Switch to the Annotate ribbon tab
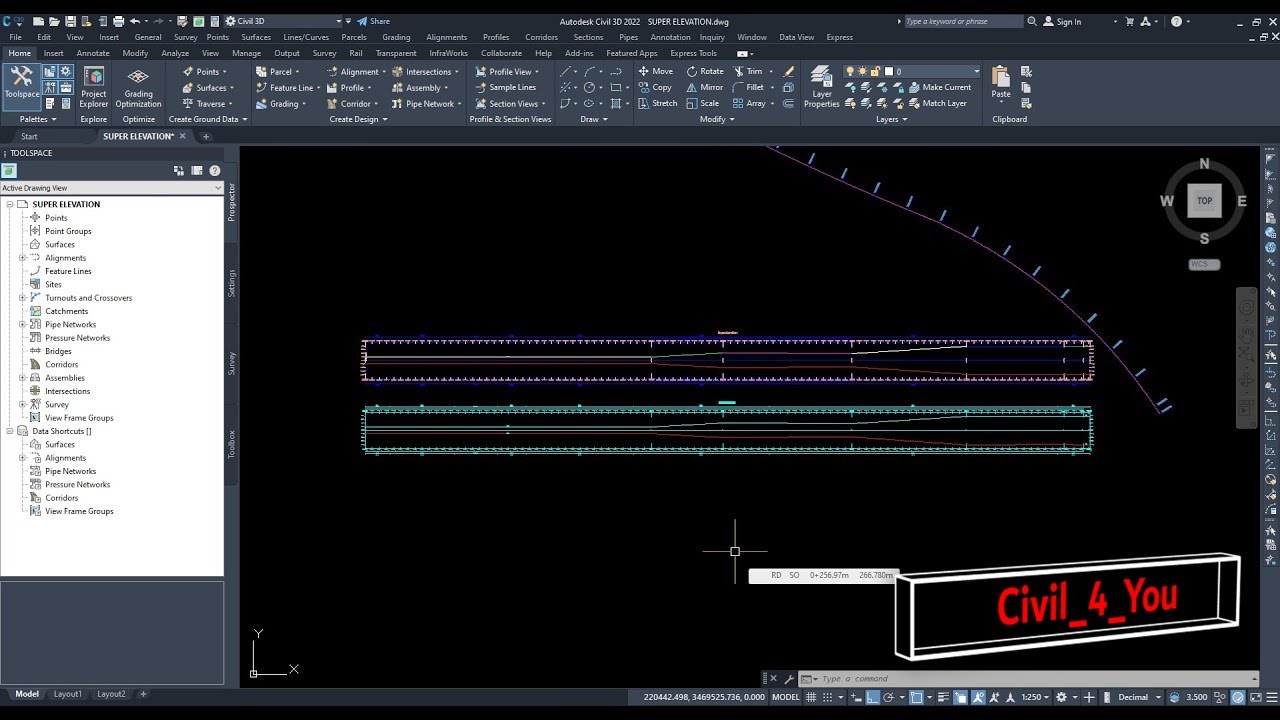Screen dimensions: 1280x720 point(93,53)
